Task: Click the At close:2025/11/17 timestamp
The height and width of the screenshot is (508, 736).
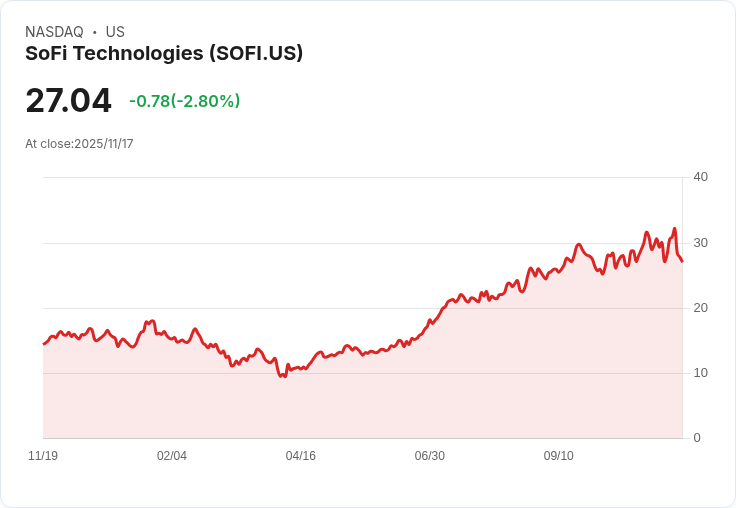Action: pos(79,144)
